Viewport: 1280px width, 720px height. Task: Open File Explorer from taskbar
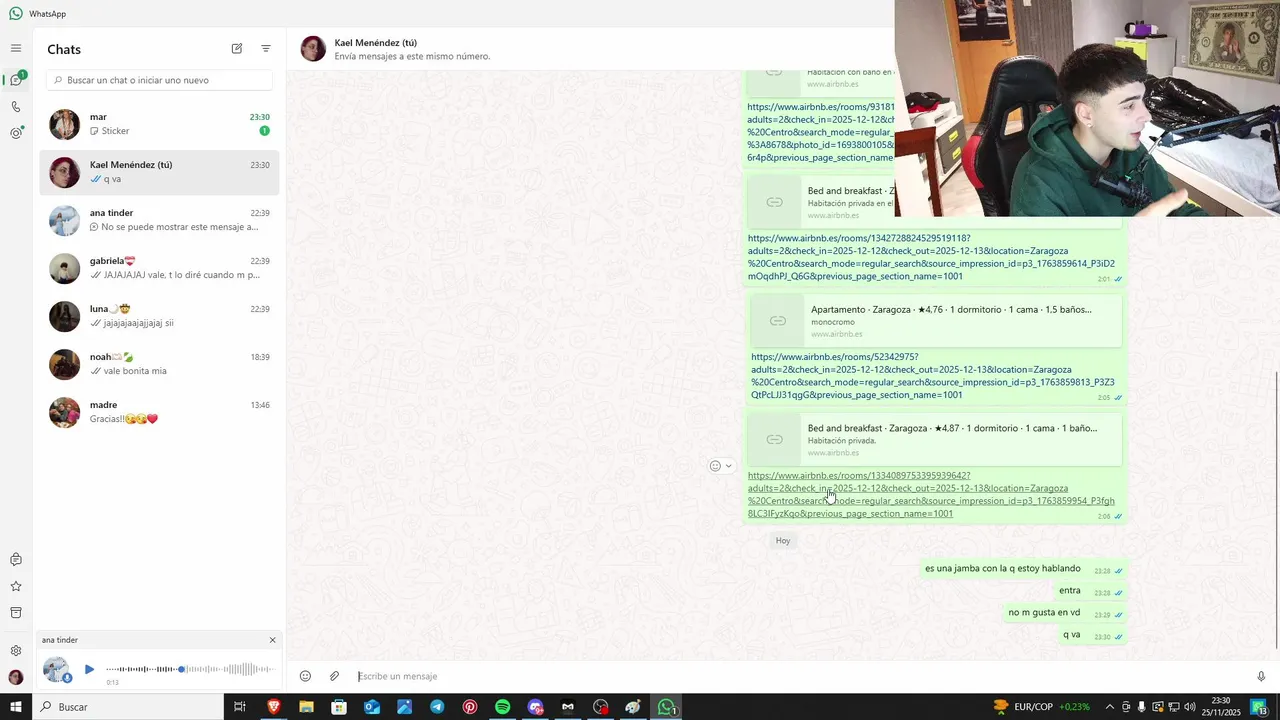pos(306,707)
